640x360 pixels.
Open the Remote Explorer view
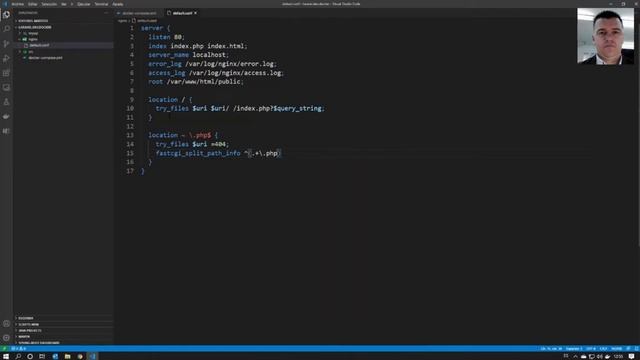pos(6,87)
